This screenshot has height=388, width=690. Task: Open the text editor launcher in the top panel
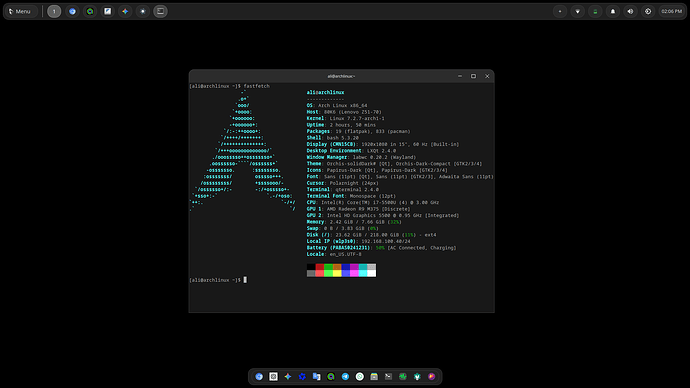click(x=107, y=11)
